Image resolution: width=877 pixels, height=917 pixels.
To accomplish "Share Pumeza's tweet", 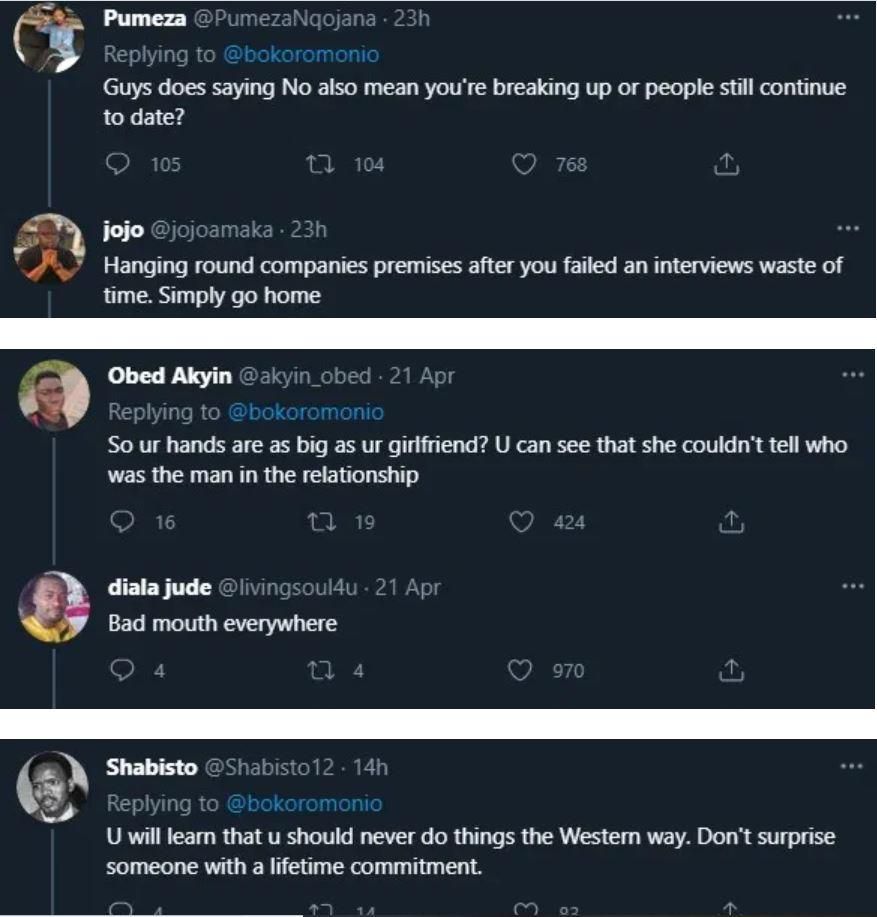I will (x=726, y=164).
